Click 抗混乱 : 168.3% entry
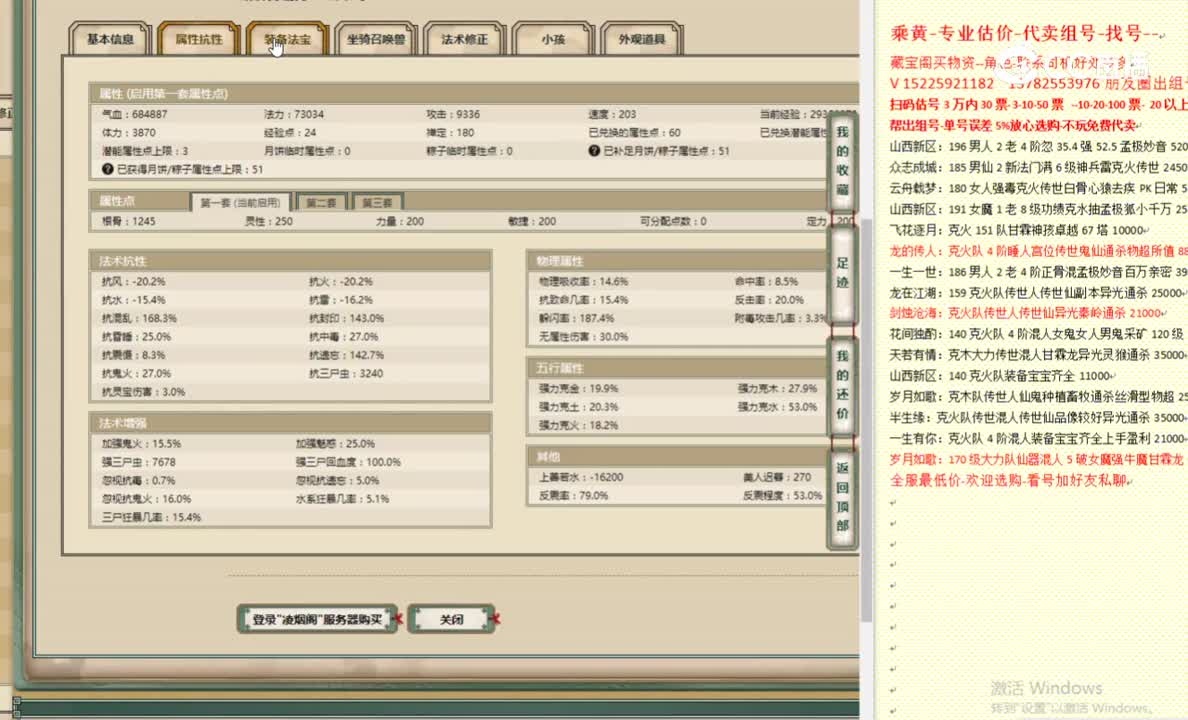The image size is (1188, 720). [139, 318]
